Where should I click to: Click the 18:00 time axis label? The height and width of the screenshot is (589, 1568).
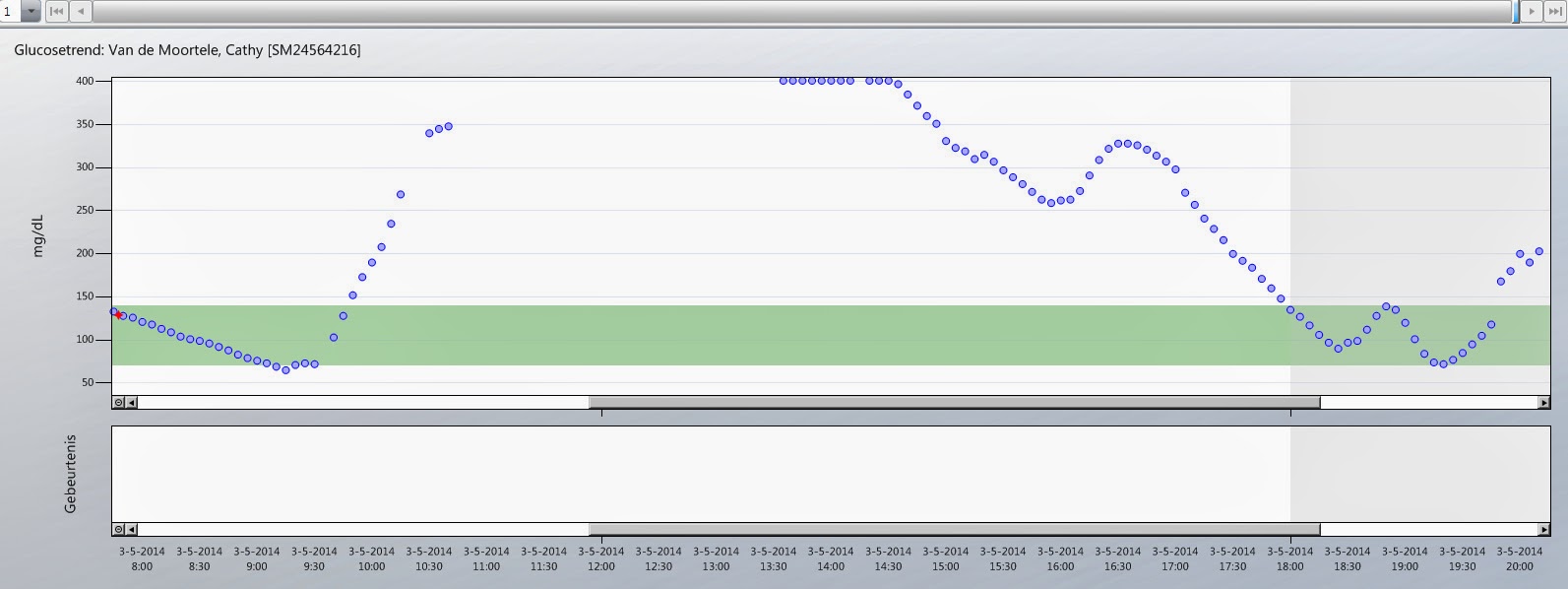[x=1290, y=558]
